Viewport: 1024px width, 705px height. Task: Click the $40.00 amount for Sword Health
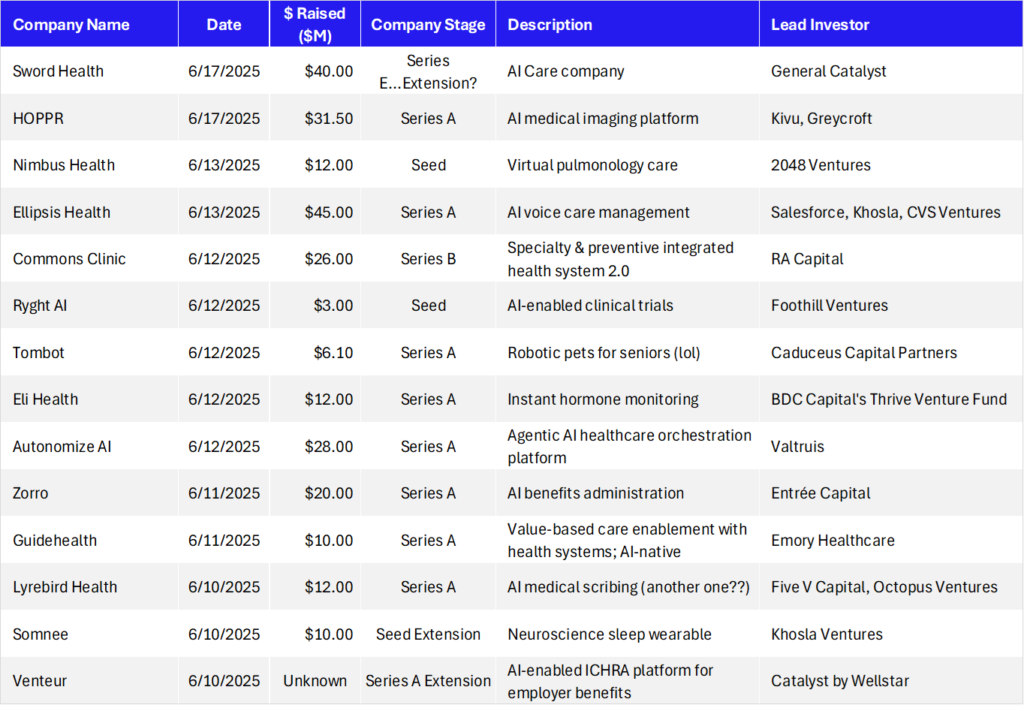[x=328, y=71]
